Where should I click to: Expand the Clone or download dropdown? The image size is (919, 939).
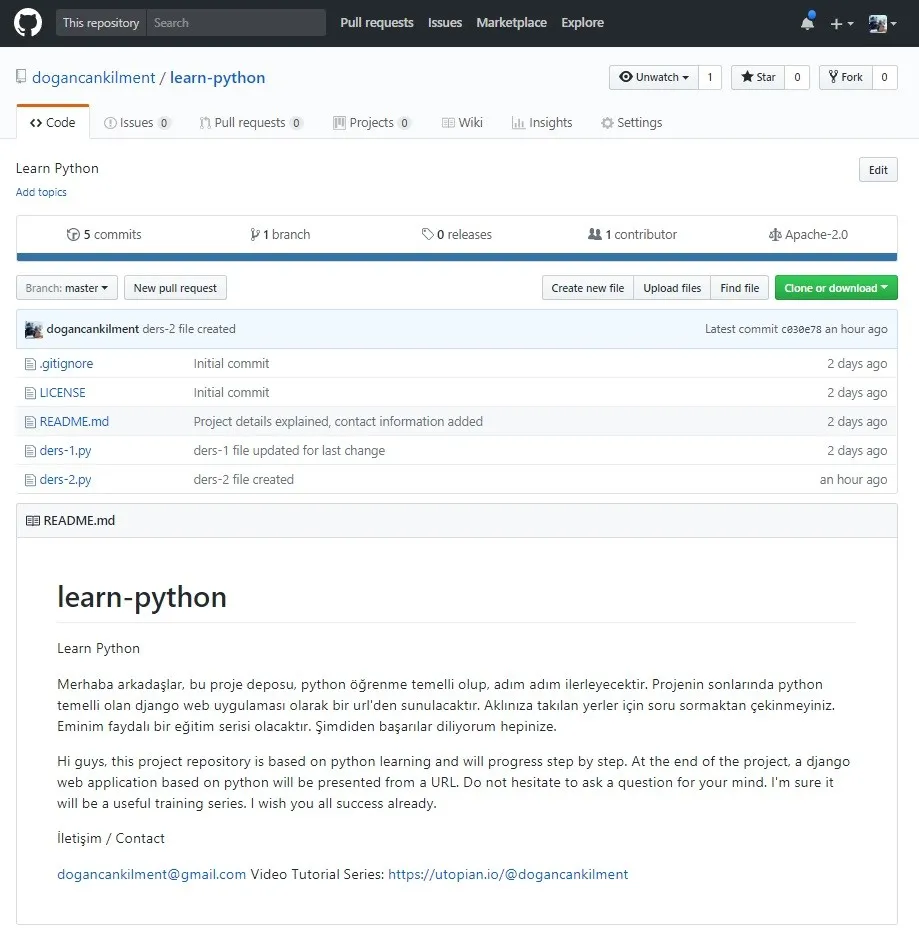[836, 288]
